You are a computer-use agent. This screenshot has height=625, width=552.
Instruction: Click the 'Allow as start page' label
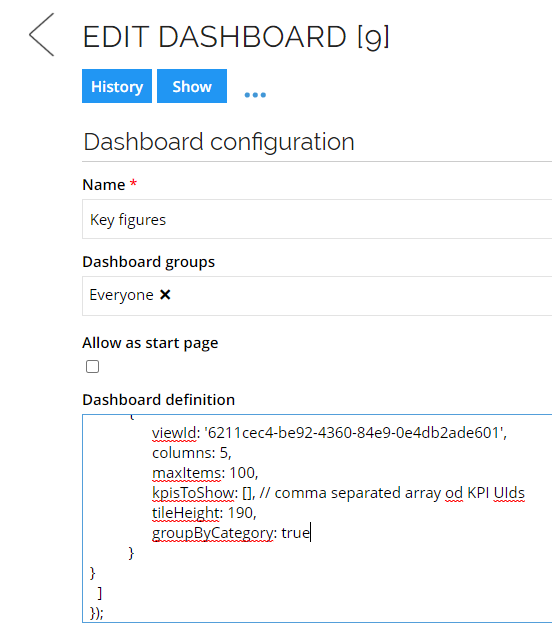coord(150,343)
